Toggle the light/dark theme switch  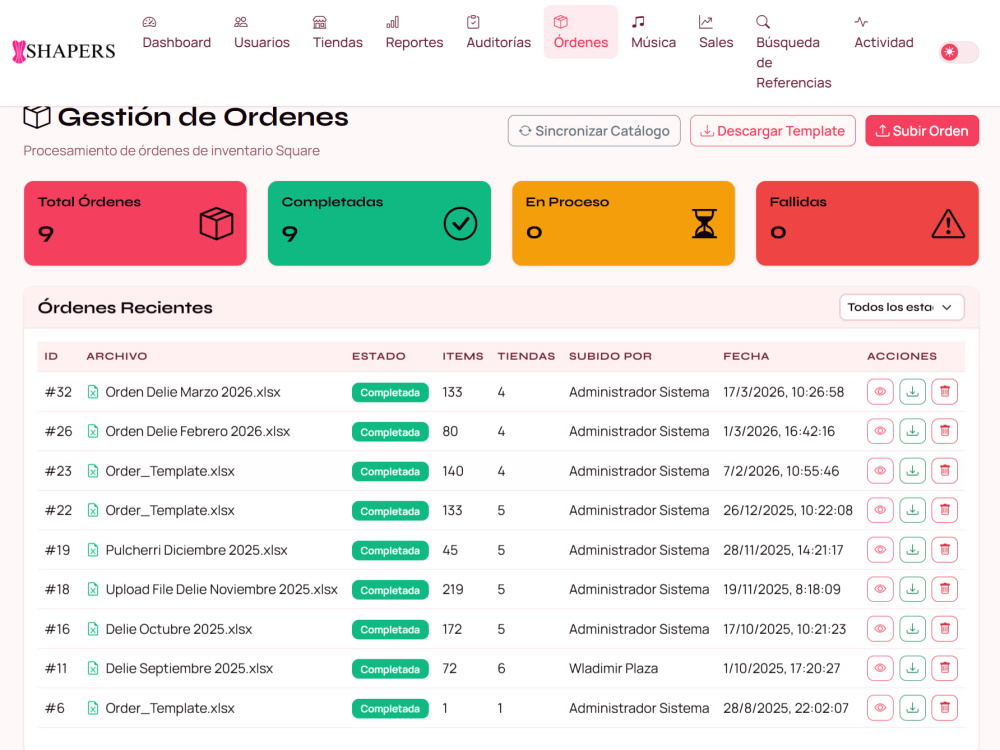[959, 52]
